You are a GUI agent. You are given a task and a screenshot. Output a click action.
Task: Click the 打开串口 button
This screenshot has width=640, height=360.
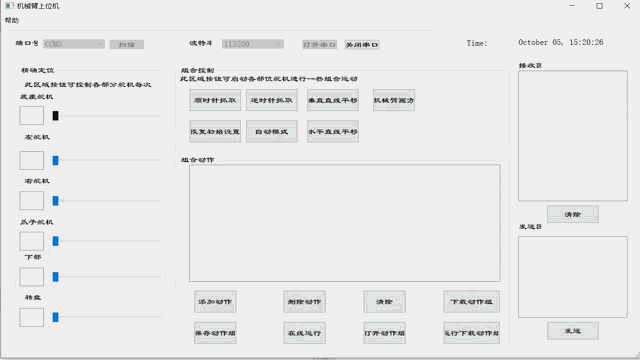[319, 44]
